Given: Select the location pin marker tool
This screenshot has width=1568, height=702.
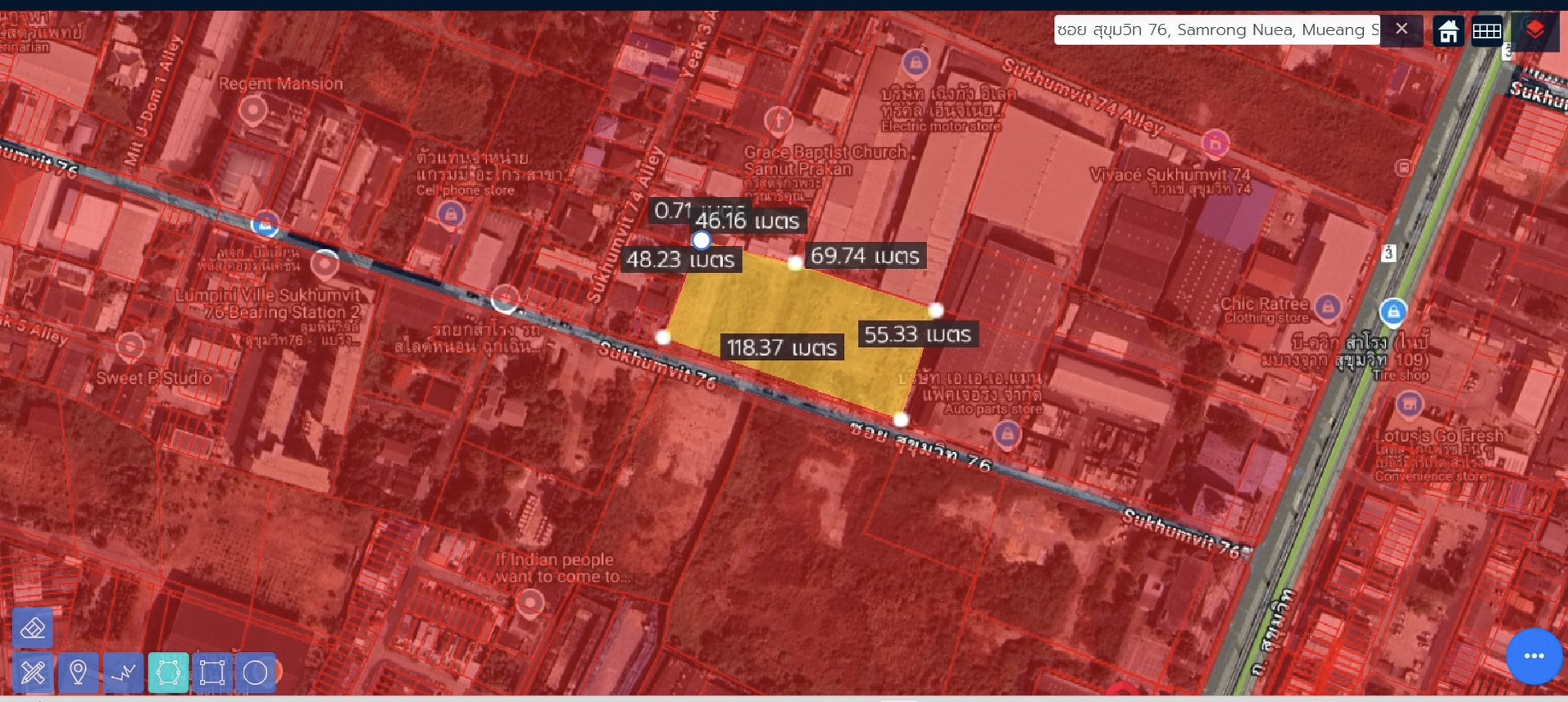Looking at the screenshot, I should [78, 673].
